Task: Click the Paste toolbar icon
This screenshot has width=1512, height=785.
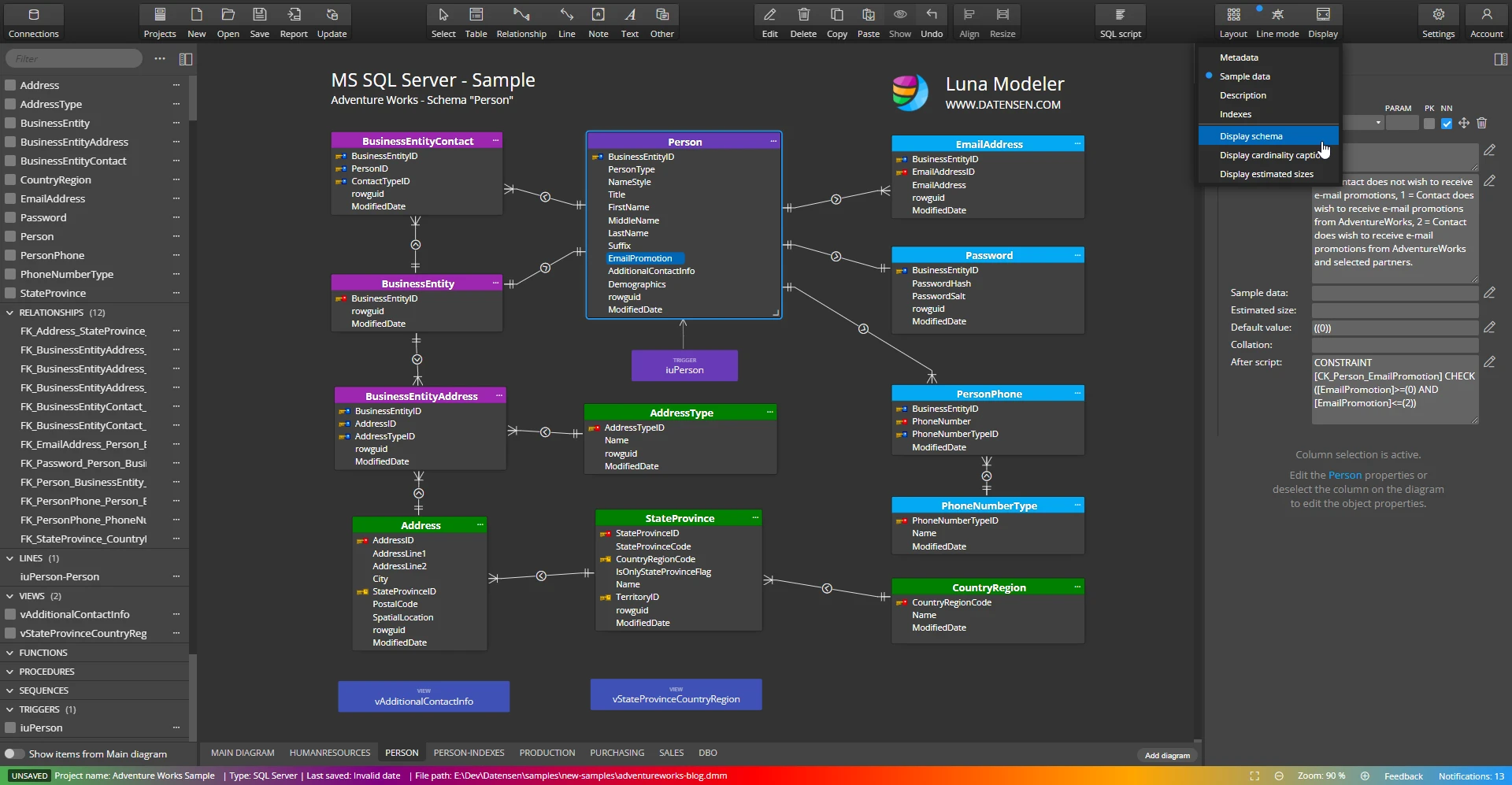Action: click(x=869, y=22)
